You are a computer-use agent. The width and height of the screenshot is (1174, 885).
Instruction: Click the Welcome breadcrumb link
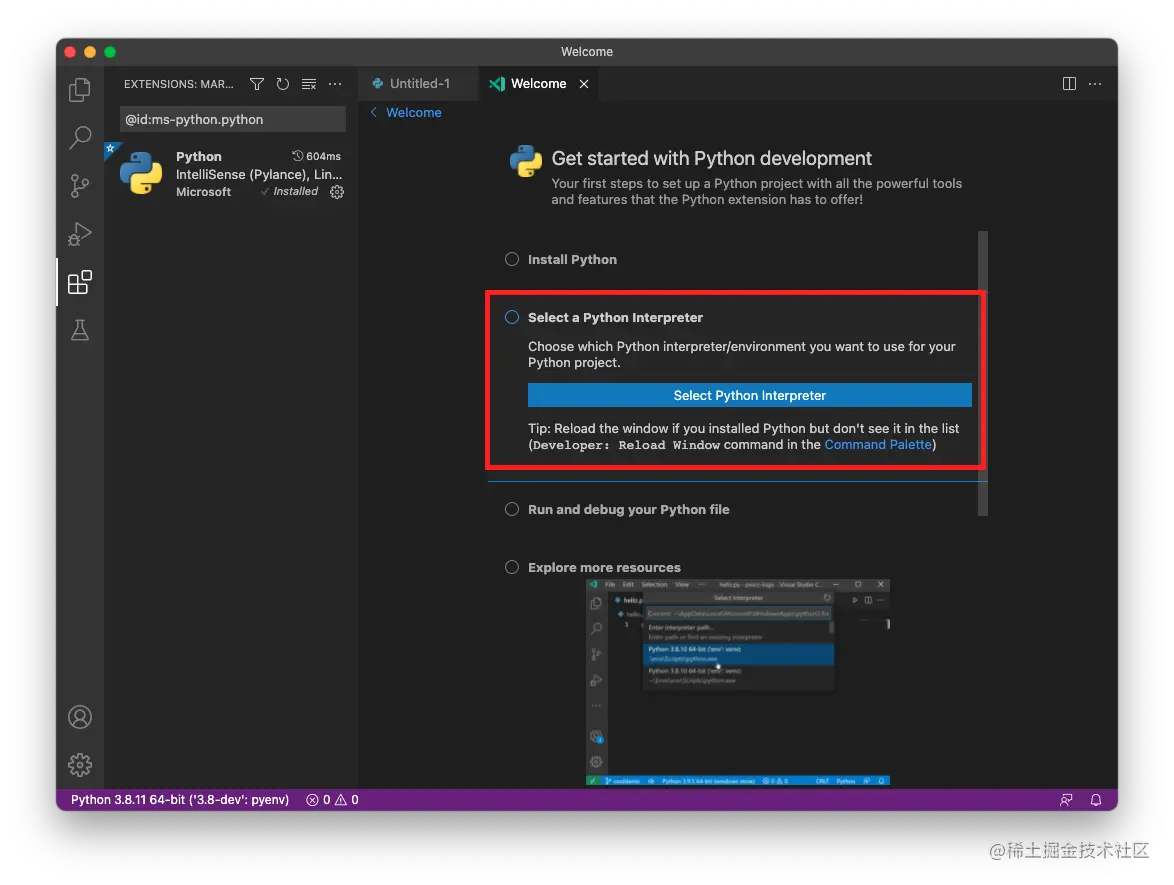click(x=413, y=112)
